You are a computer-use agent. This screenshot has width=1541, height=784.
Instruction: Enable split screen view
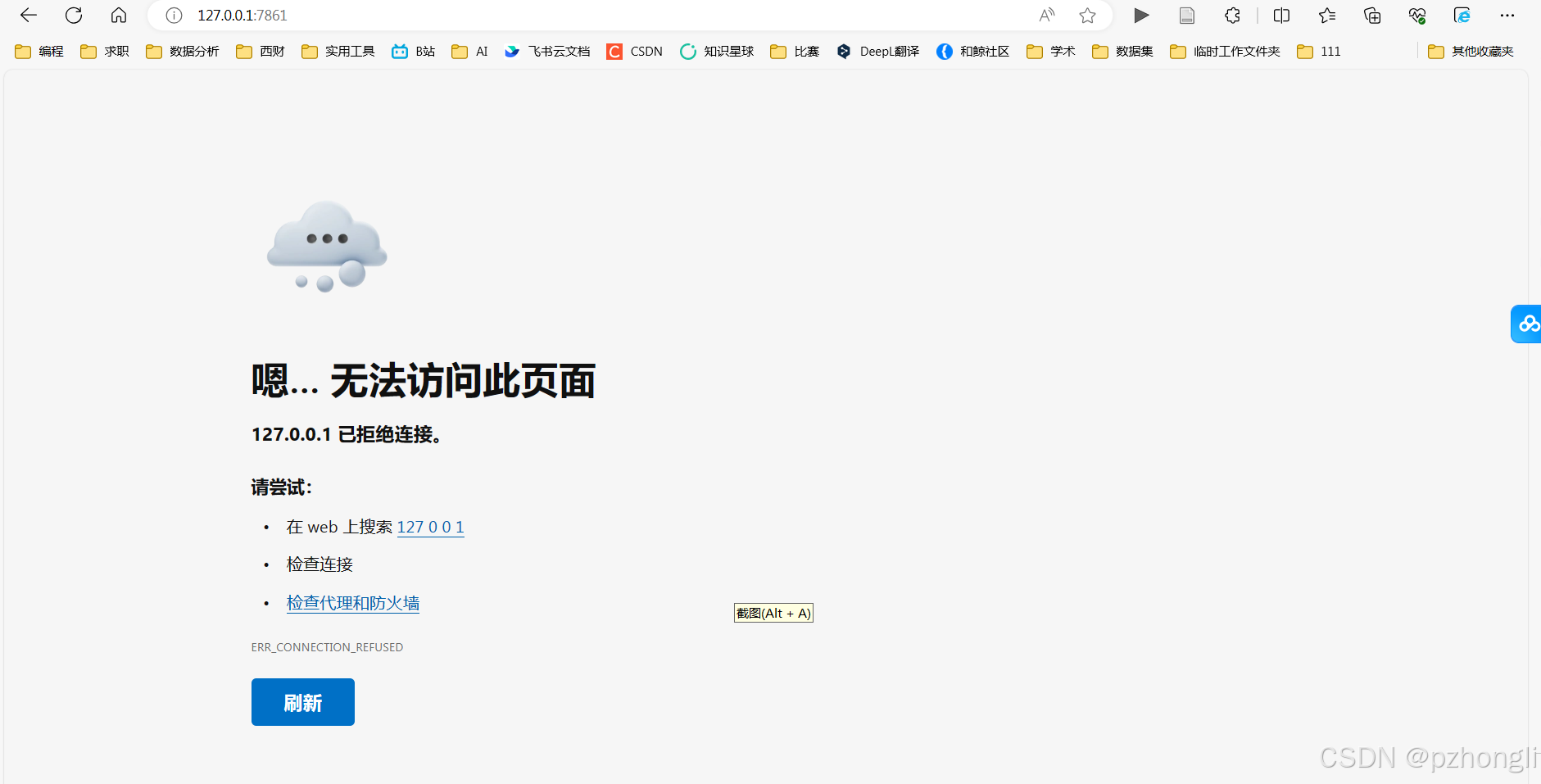click(x=1280, y=15)
